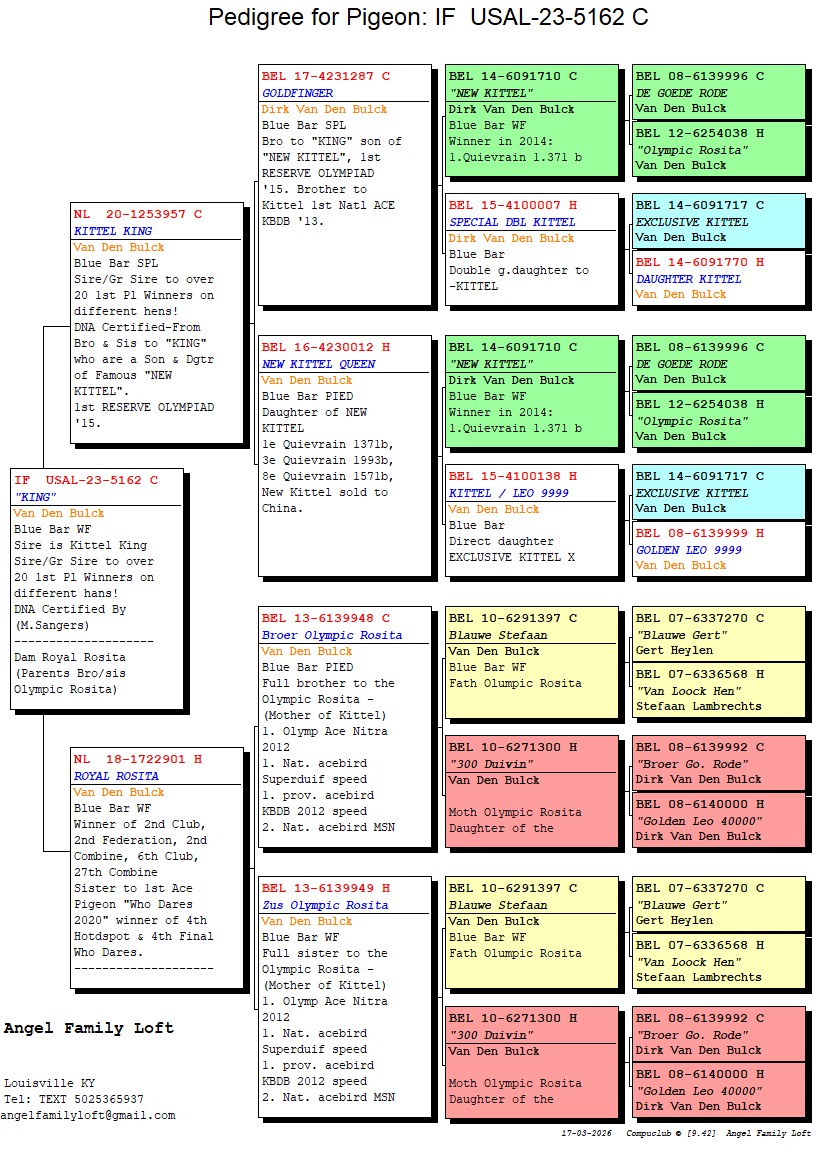Click the 17-03-2026 date in footer

pyautogui.click(x=587, y=1134)
